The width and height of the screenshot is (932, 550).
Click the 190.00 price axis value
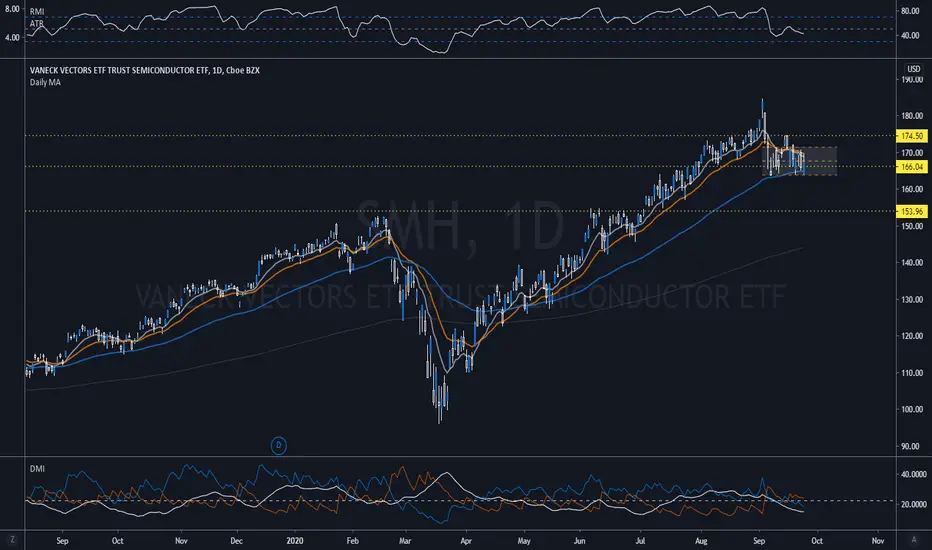912,80
